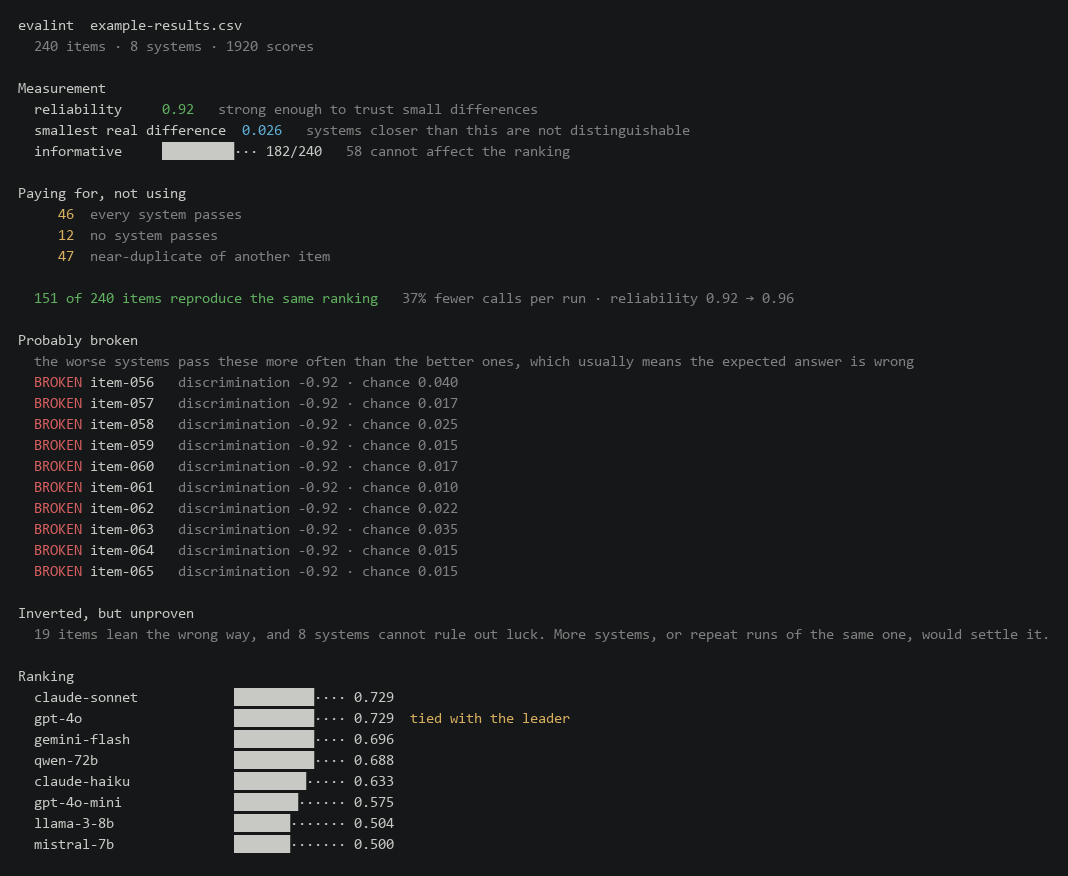
Task: Select the BROKEN item-063 row
Action: point(246,529)
